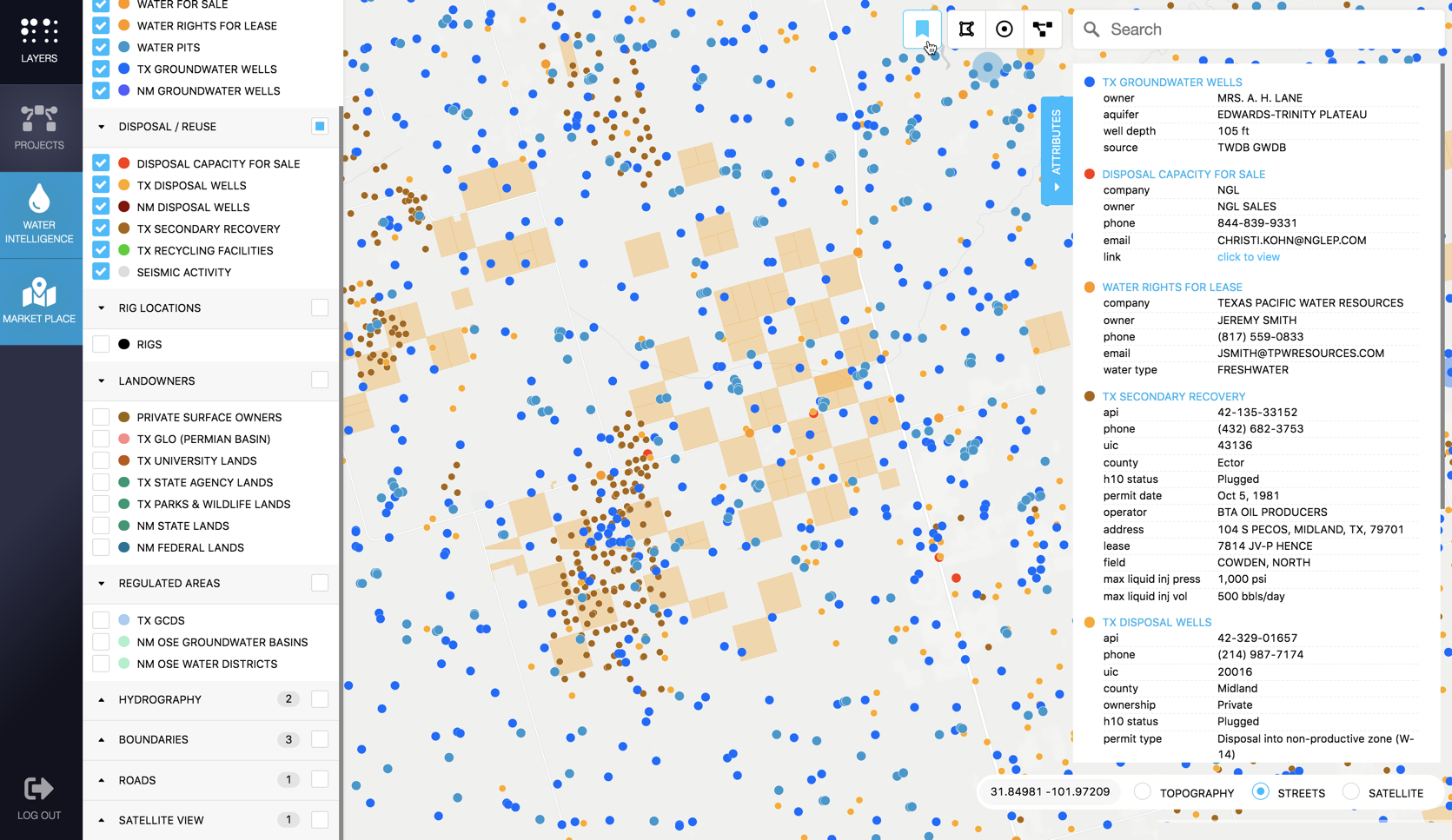Collapse the Disposal / Reuse group

click(102, 127)
